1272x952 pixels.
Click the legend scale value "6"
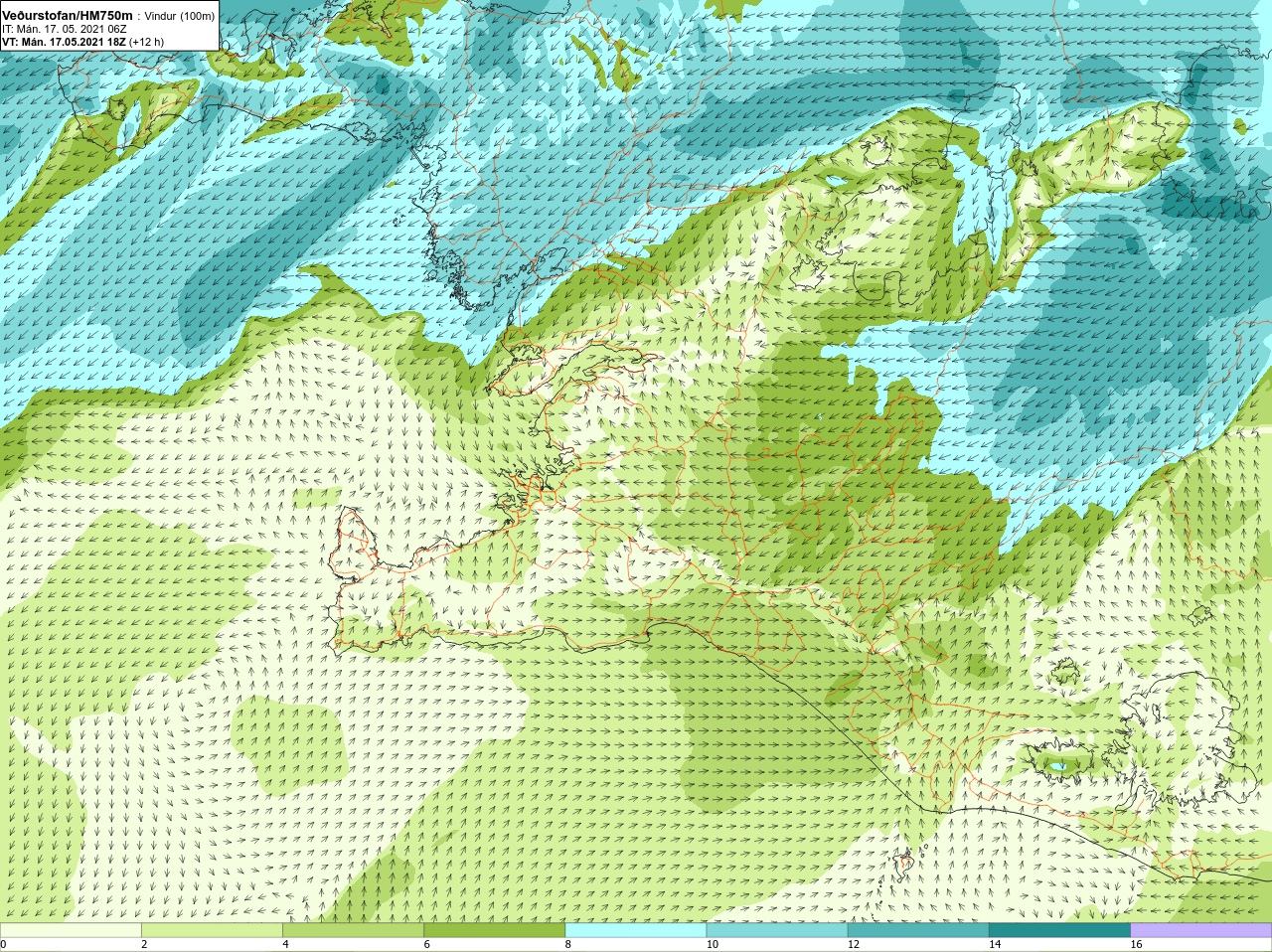pyautogui.click(x=426, y=944)
